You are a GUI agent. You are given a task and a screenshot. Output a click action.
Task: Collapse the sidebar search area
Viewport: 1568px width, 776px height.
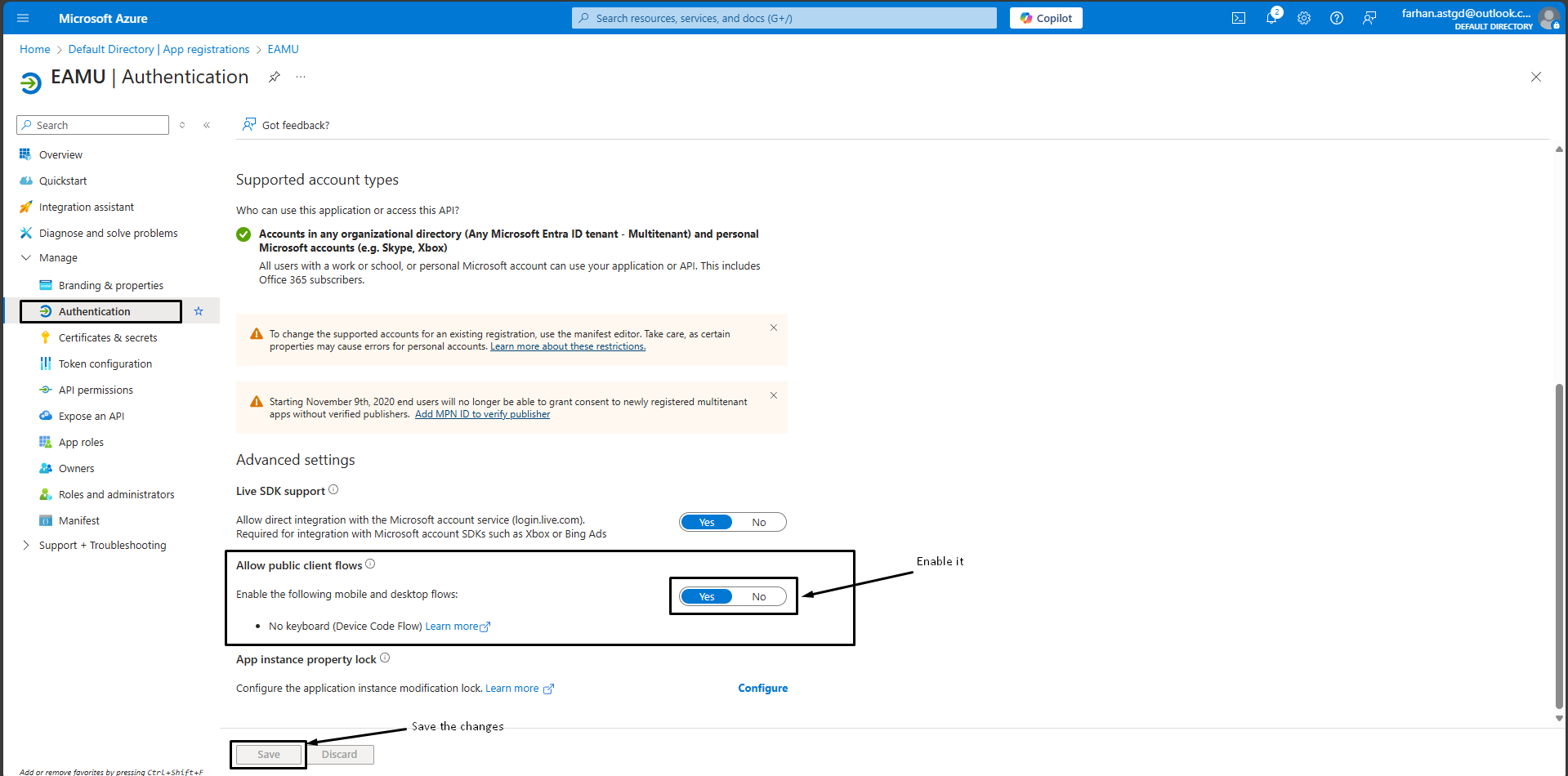(x=206, y=124)
